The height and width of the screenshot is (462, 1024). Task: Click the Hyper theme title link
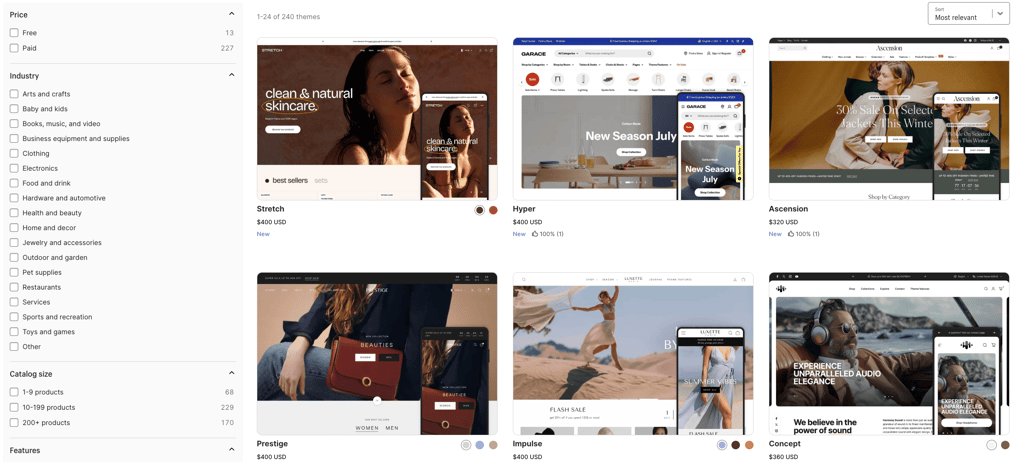click(524, 209)
